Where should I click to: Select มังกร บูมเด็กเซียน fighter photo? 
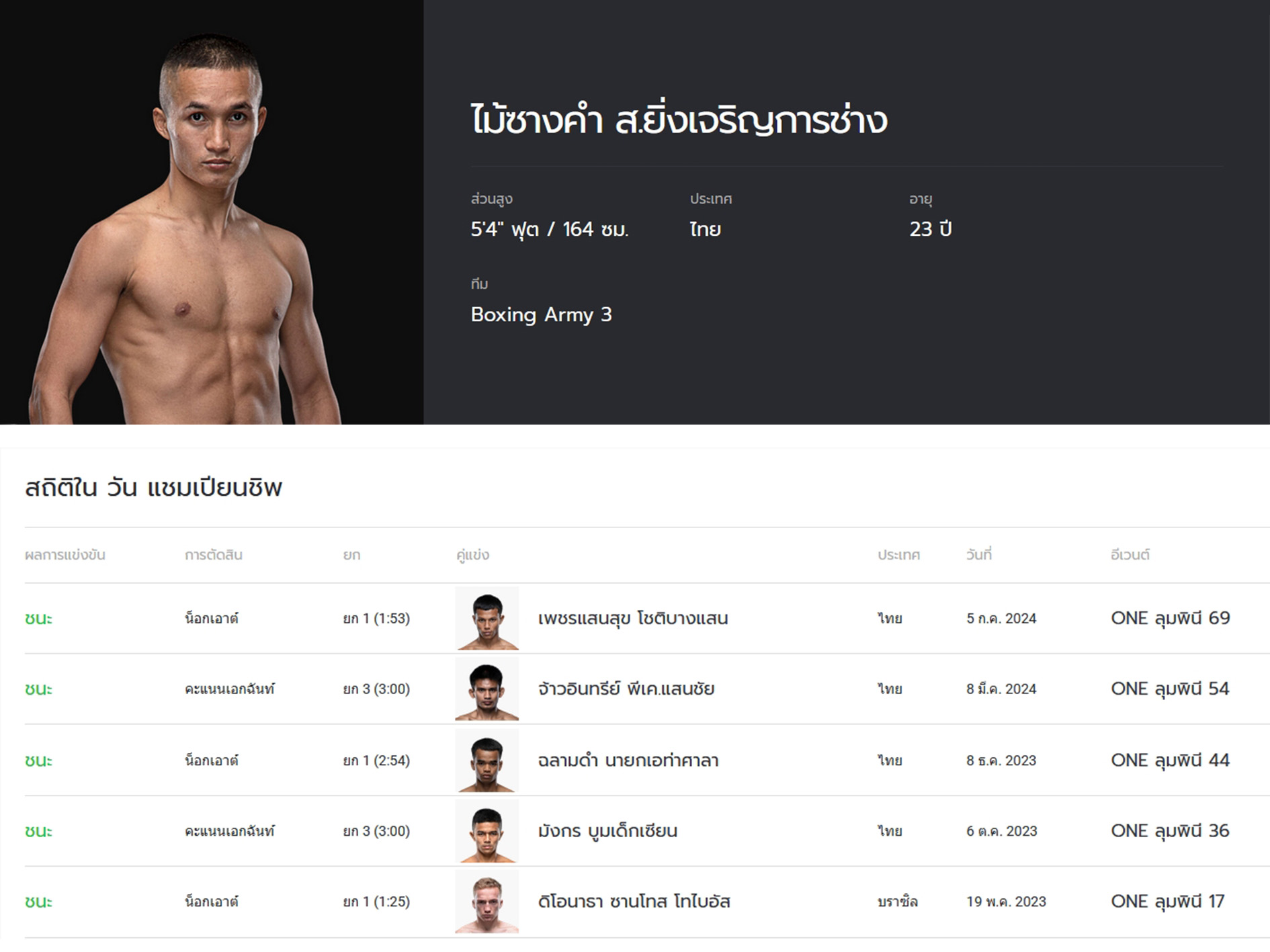tap(487, 831)
